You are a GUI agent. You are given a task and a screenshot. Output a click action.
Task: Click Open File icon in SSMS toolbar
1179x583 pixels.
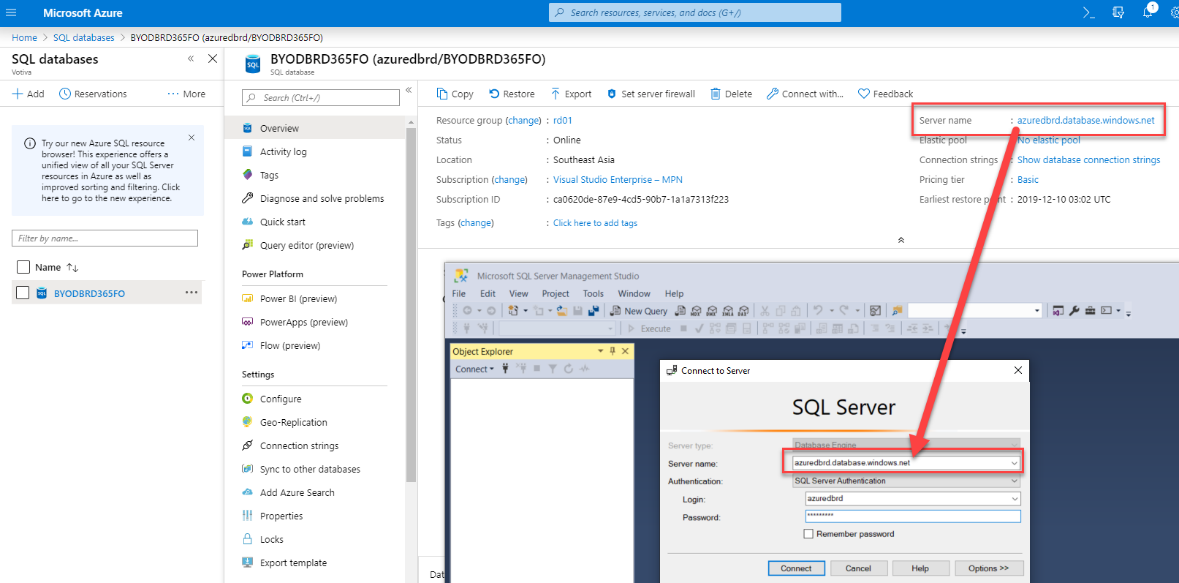click(x=562, y=311)
